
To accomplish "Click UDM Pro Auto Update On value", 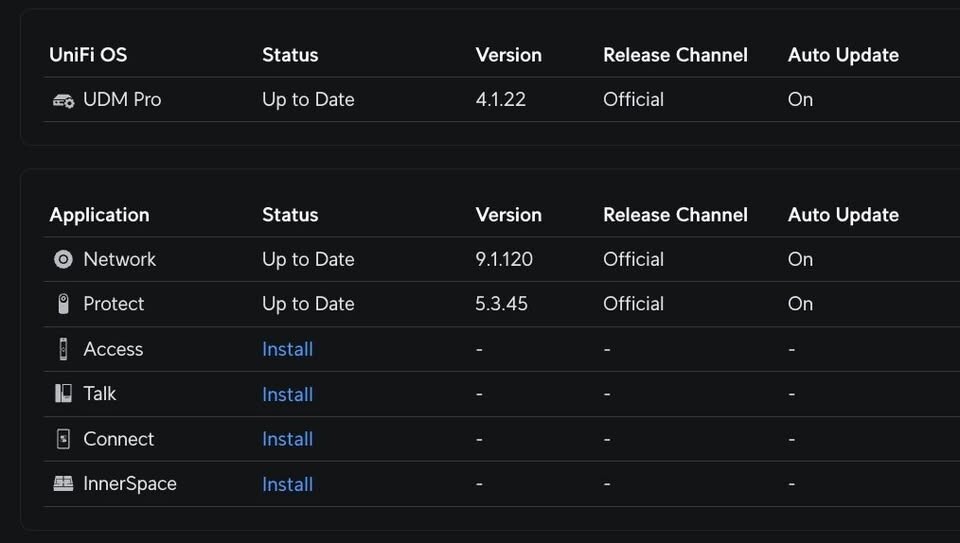I will click(x=800, y=99).
